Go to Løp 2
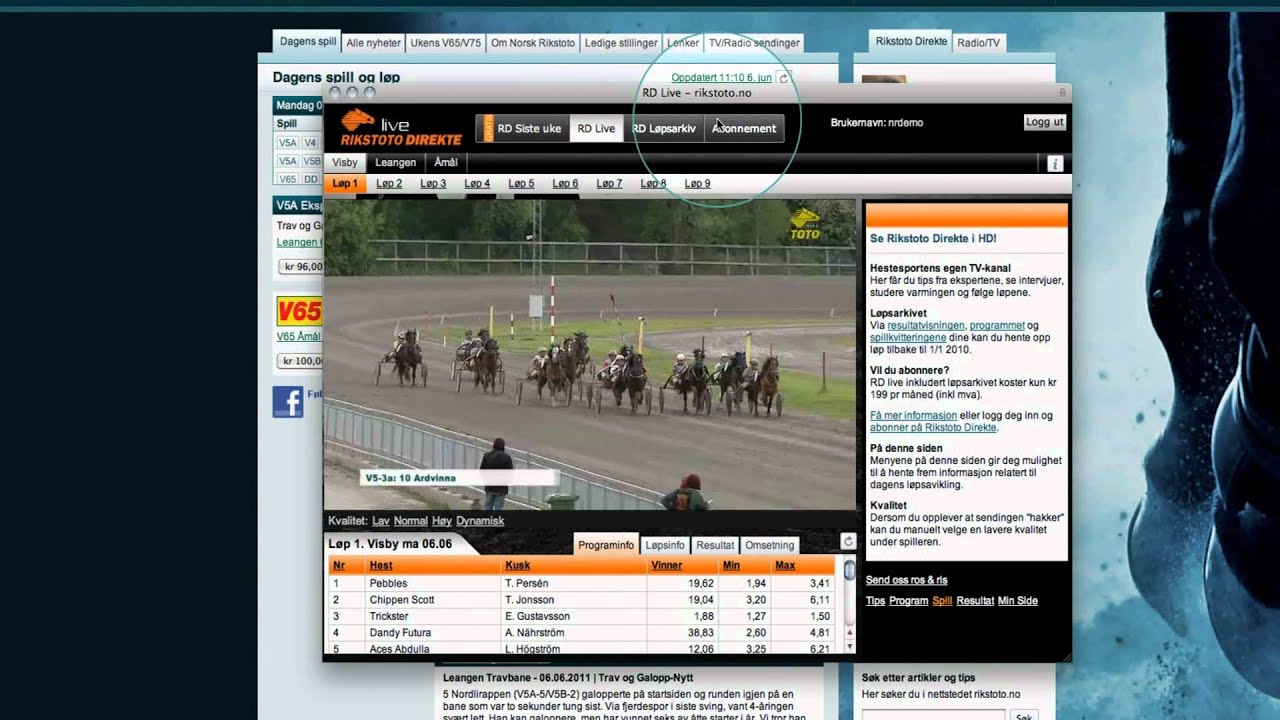1280x720 pixels. [x=389, y=184]
